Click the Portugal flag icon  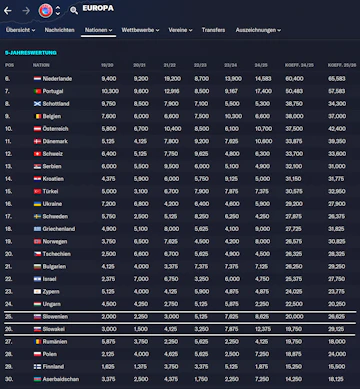tap(37, 91)
